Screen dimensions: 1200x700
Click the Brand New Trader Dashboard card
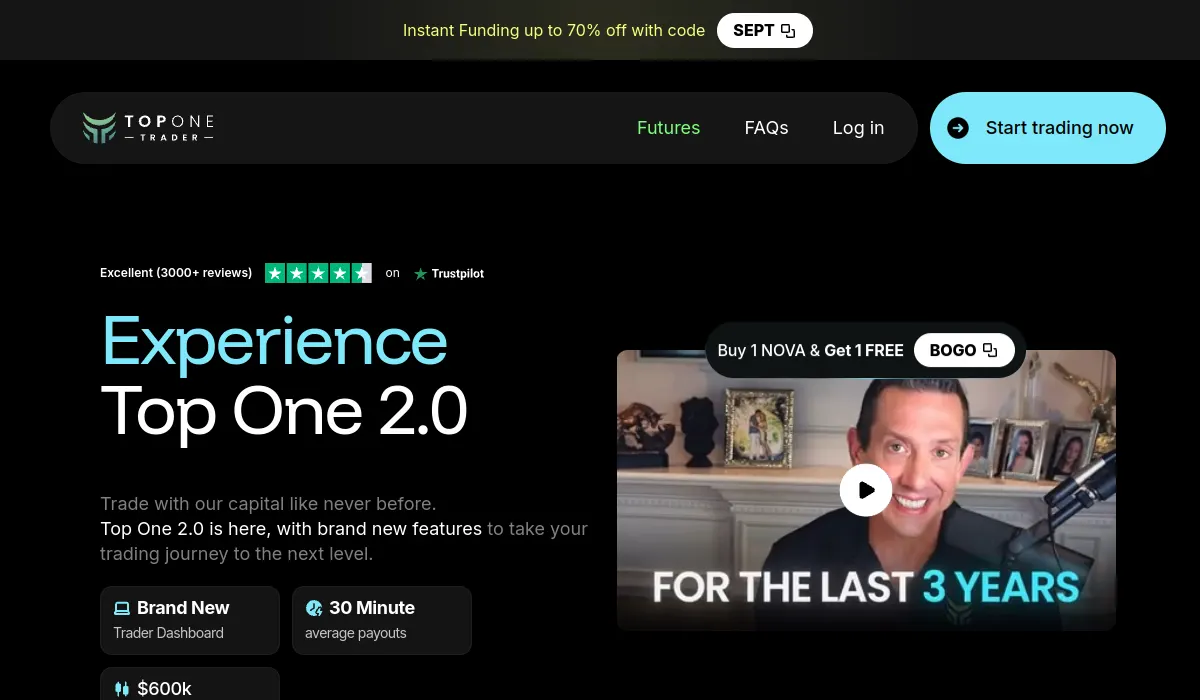click(x=190, y=620)
